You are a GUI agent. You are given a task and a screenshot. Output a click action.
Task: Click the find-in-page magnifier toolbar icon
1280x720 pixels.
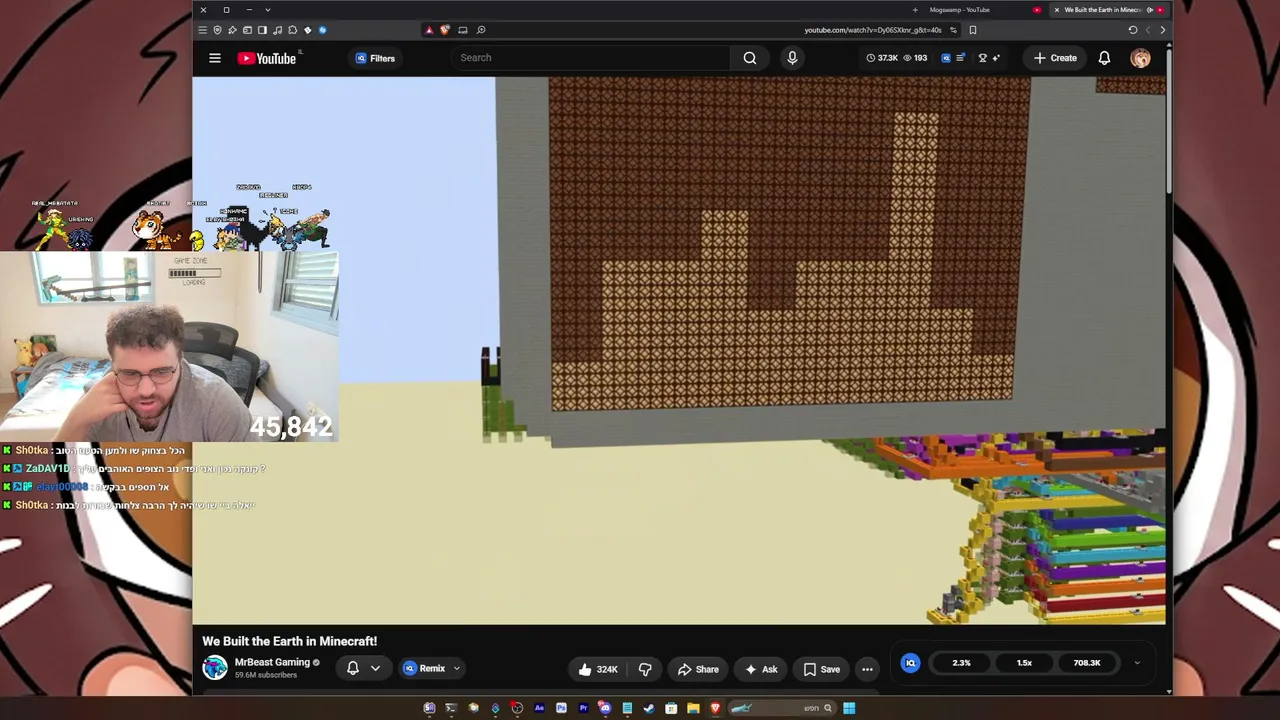pyautogui.click(x=481, y=30)
